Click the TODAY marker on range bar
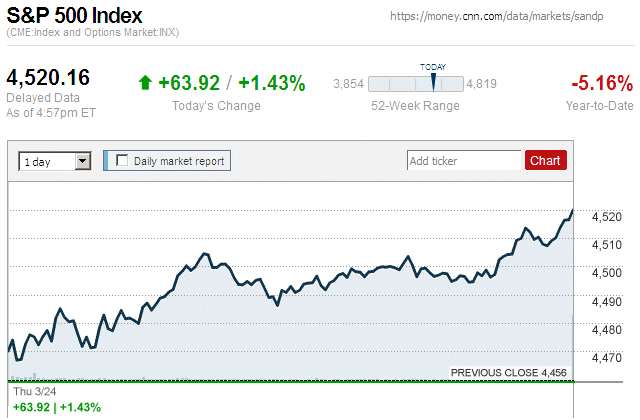The width and height of the screenshot is (640, 420). tap(433, 82)
